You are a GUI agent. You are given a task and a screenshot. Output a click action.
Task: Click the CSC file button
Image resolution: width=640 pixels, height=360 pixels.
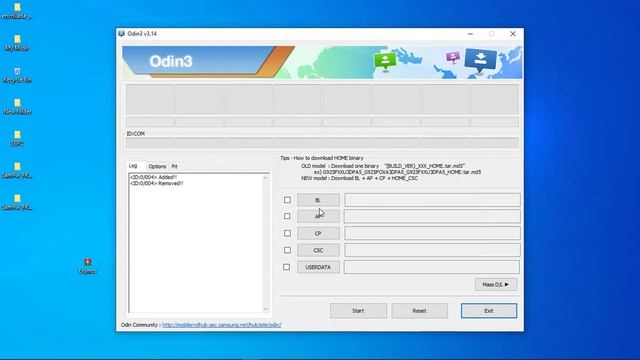tap(318, 250)
